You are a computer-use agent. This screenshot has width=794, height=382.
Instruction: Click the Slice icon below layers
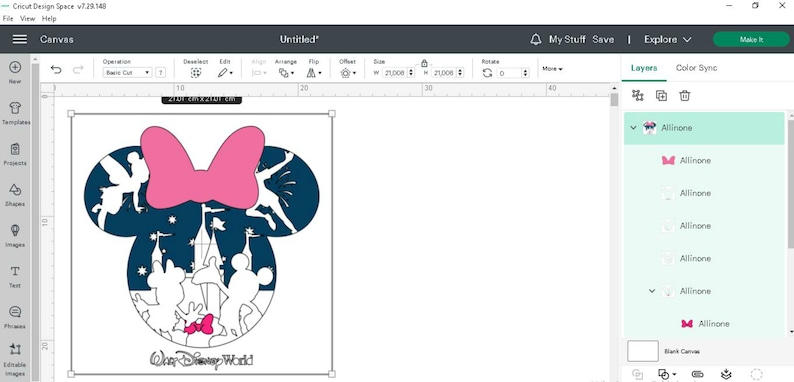pos(638,374)
